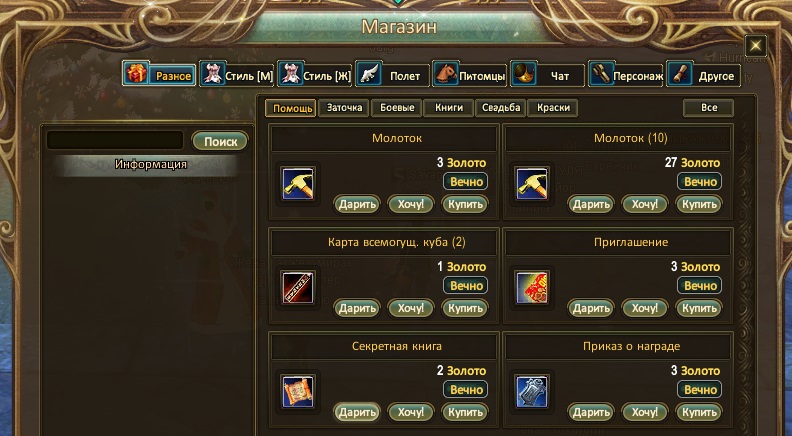Click the Молоток hammer item icon
Image resolution: width=792 pixels, height=436 pixels.
pos(298,183)
